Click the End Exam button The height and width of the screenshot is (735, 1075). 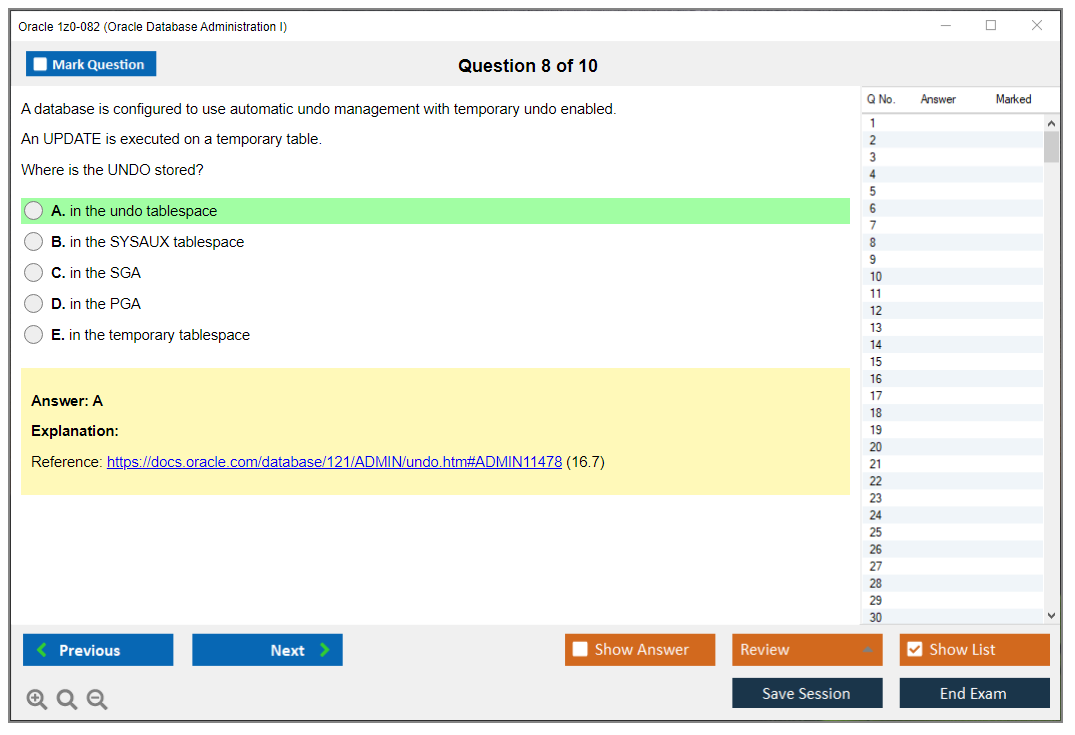tap(974, 693)
